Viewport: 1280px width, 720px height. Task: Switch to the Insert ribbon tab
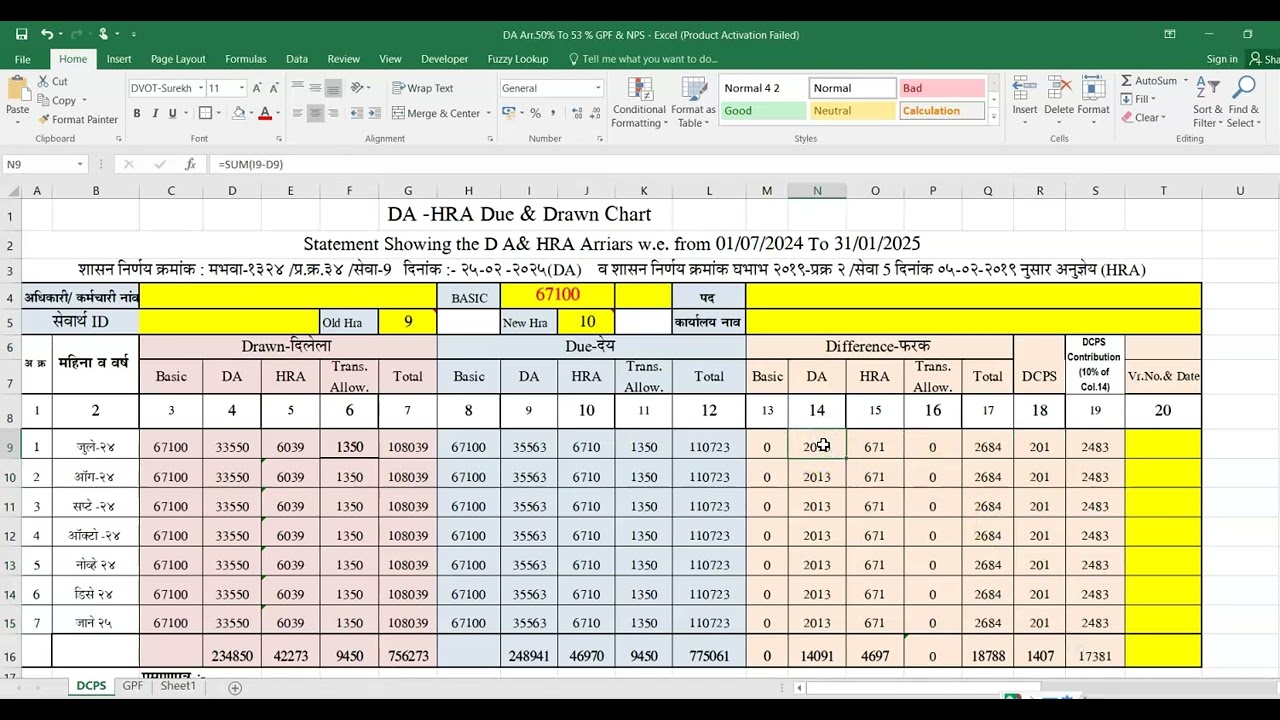tap(119, 59)
